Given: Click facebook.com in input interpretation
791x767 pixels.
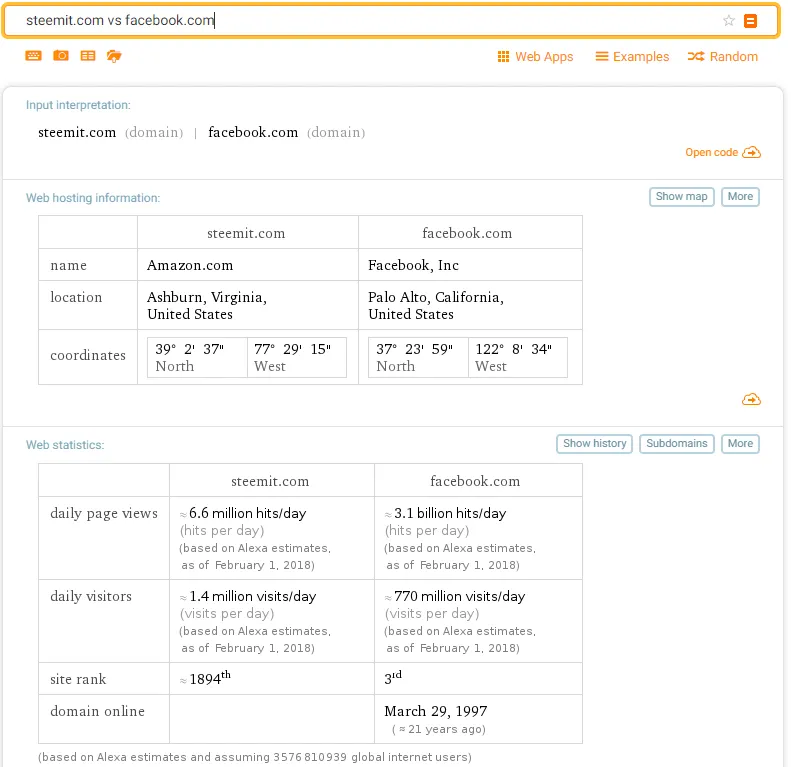Looking at the screenshot, I should click(x=253, y=132).
